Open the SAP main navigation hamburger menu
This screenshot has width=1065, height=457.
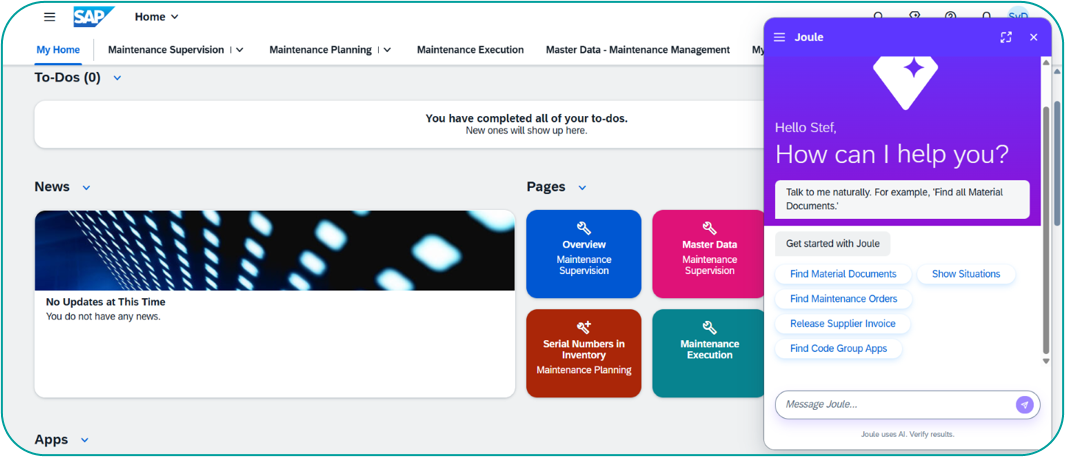pos(49,17)
